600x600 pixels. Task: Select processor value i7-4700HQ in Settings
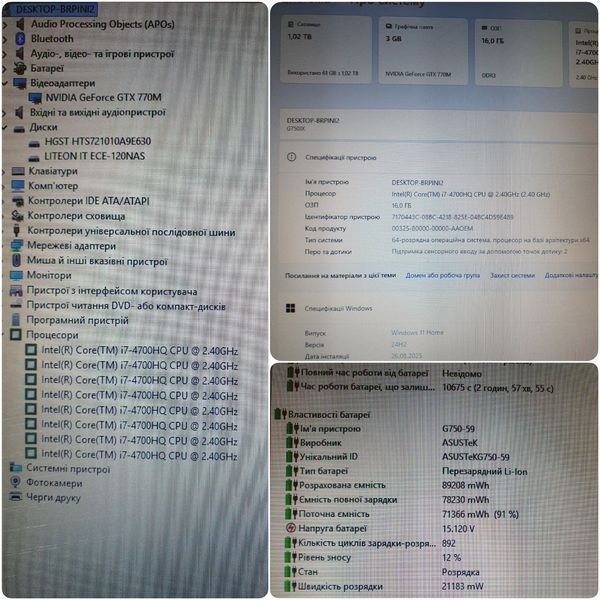click(x=471, y=194)
